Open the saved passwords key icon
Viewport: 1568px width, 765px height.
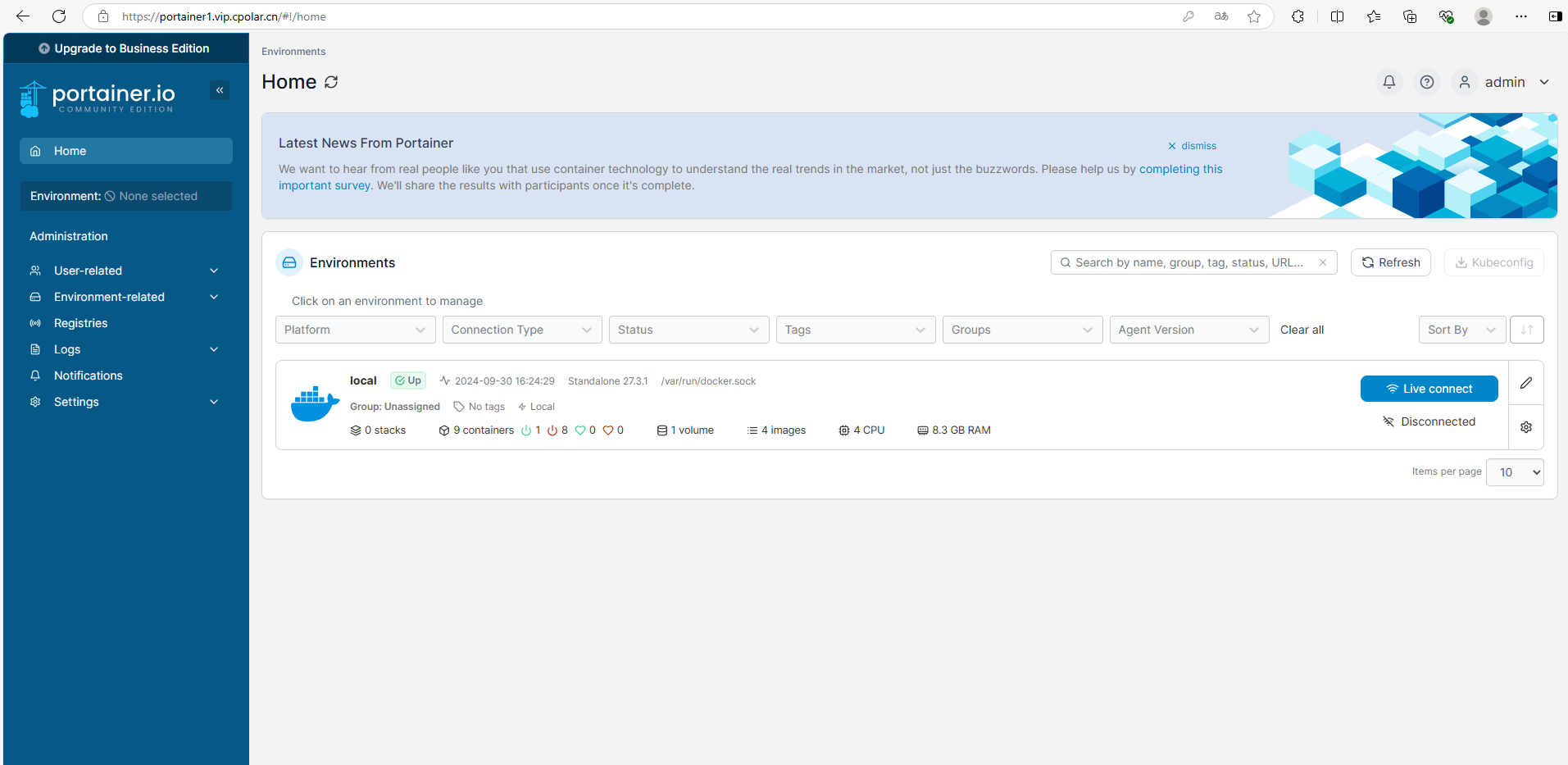(x=1188, y=16)
